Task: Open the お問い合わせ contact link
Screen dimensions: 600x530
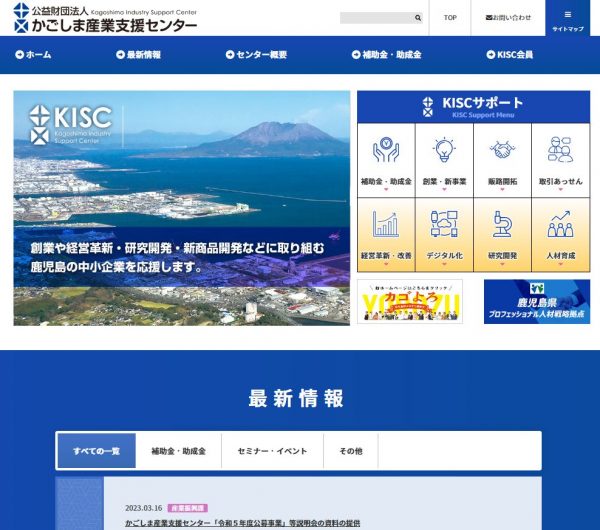Action: tap(508, 18)
